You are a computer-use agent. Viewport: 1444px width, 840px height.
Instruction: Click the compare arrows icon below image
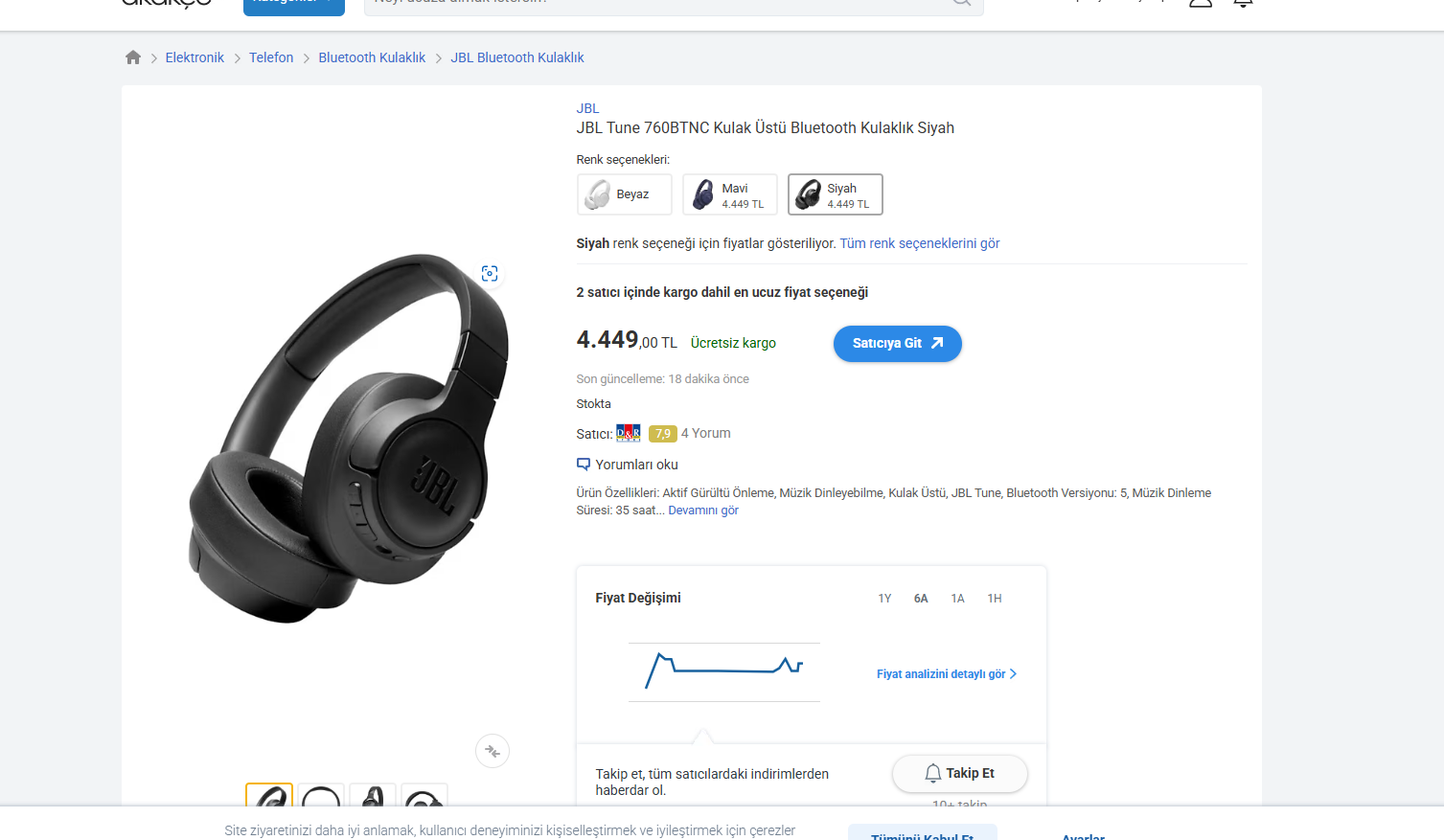[x=493, y=751]
